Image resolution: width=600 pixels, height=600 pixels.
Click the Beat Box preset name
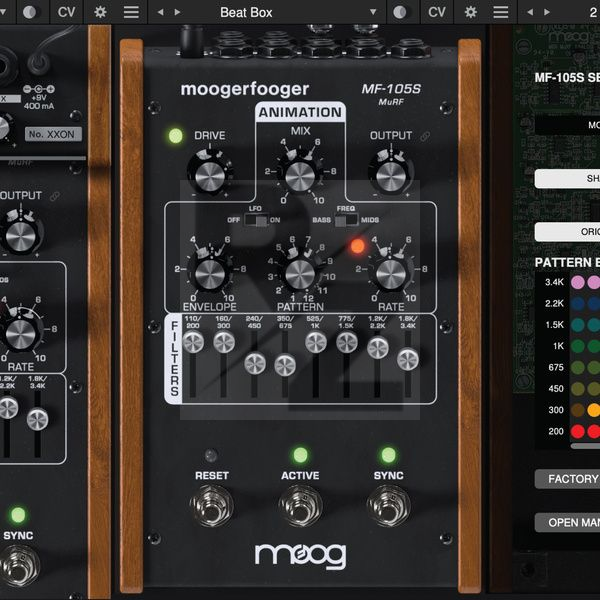pos(246,13)
